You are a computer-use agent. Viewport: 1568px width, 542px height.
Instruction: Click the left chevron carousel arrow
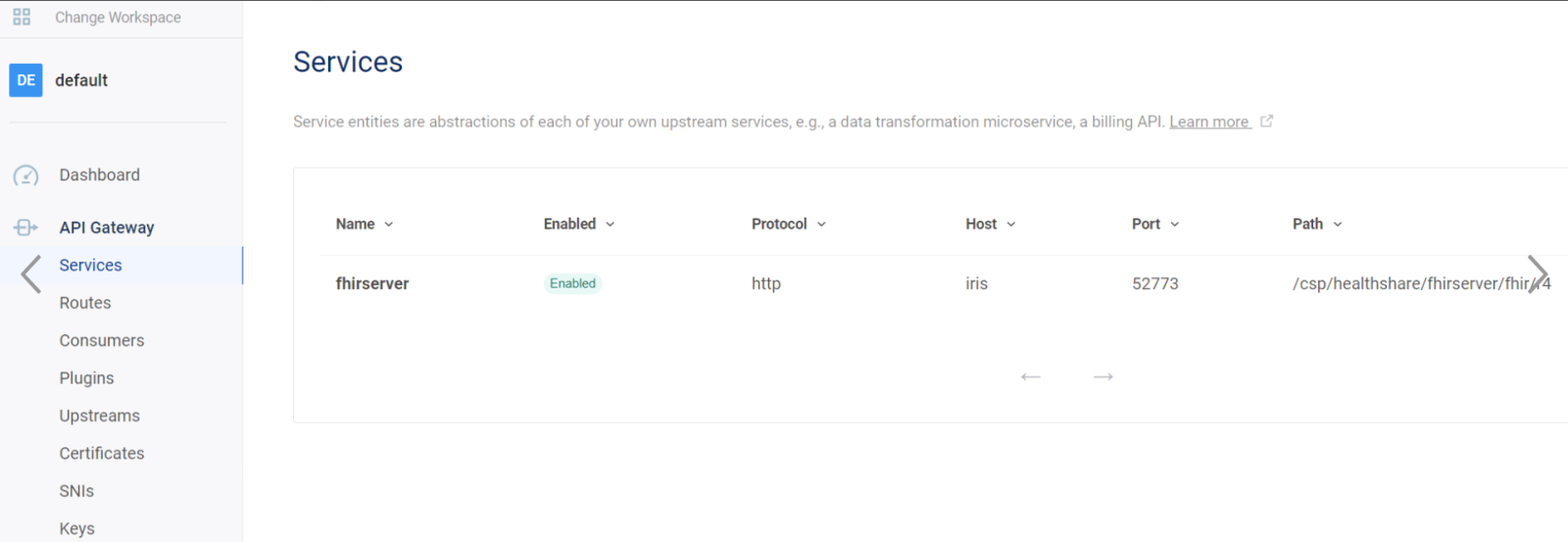[x=31, y=273]
